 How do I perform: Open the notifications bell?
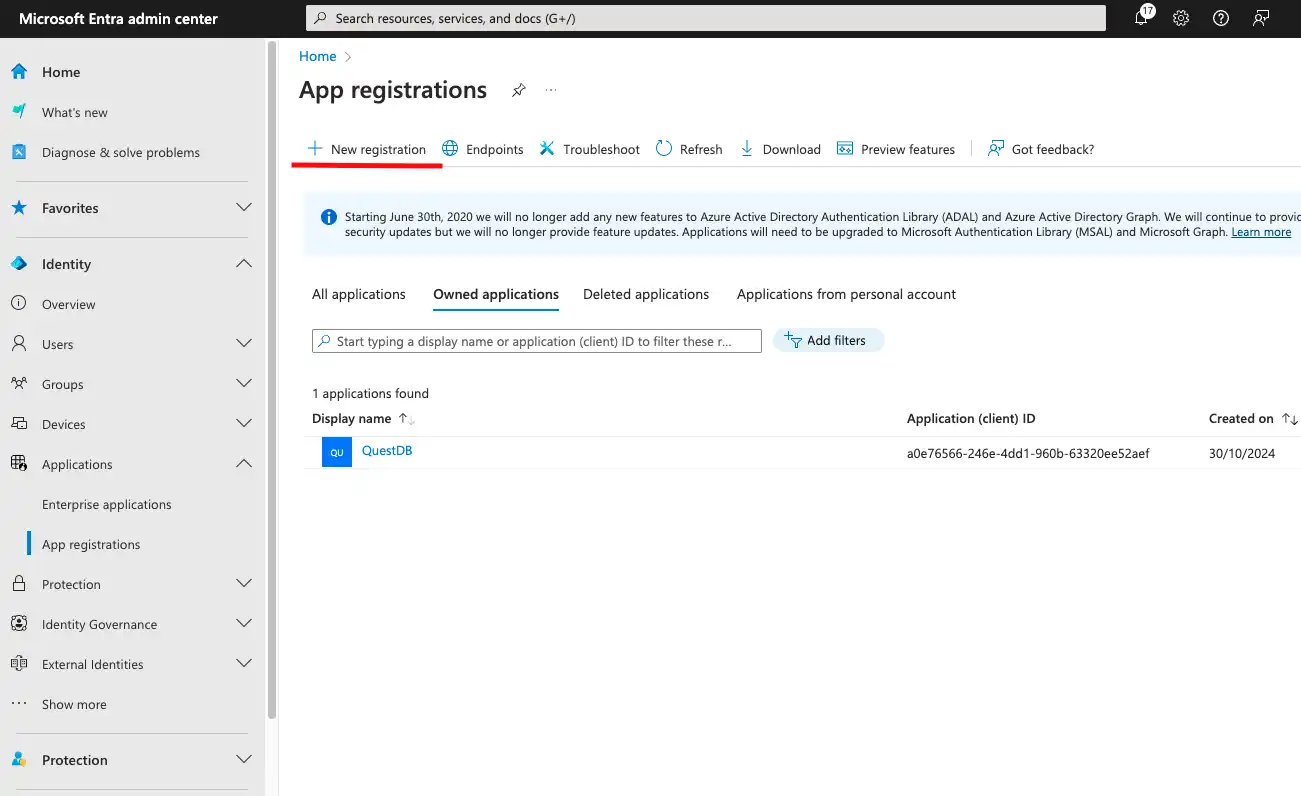click(x=1141, y=17)
